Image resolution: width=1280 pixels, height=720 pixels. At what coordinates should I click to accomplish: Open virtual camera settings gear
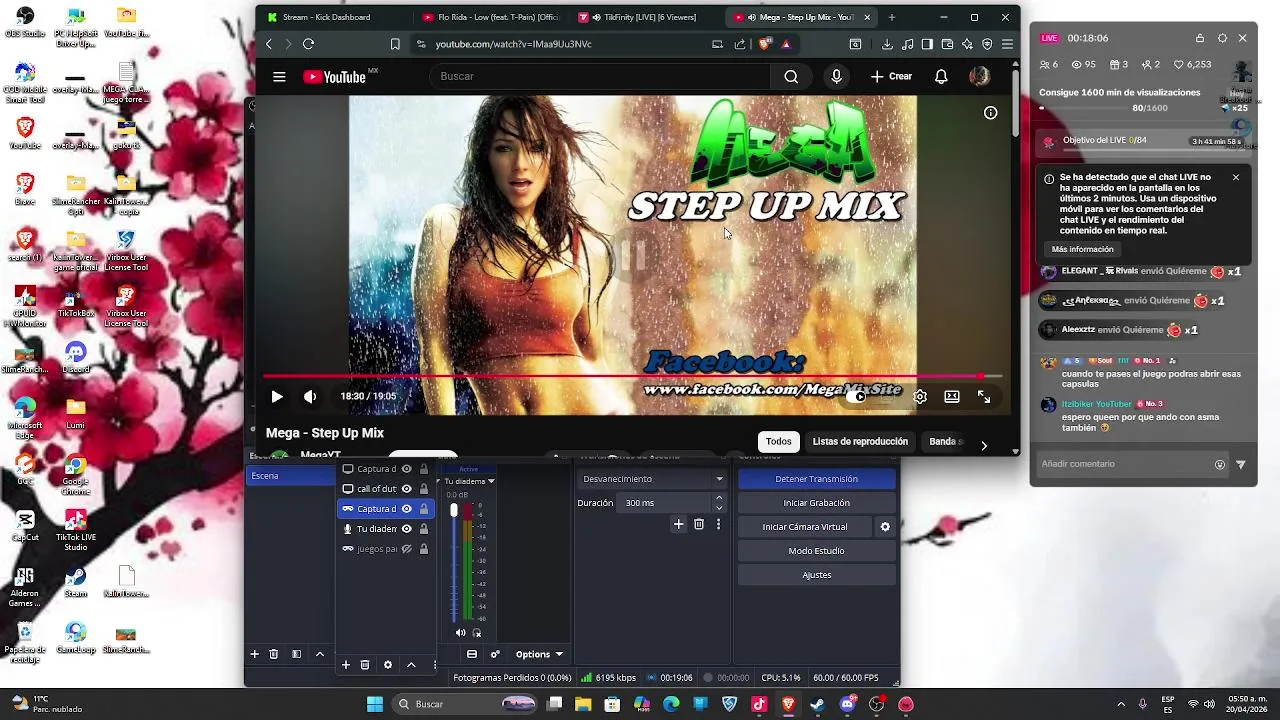pyautogui.click(x=884, y=527)
